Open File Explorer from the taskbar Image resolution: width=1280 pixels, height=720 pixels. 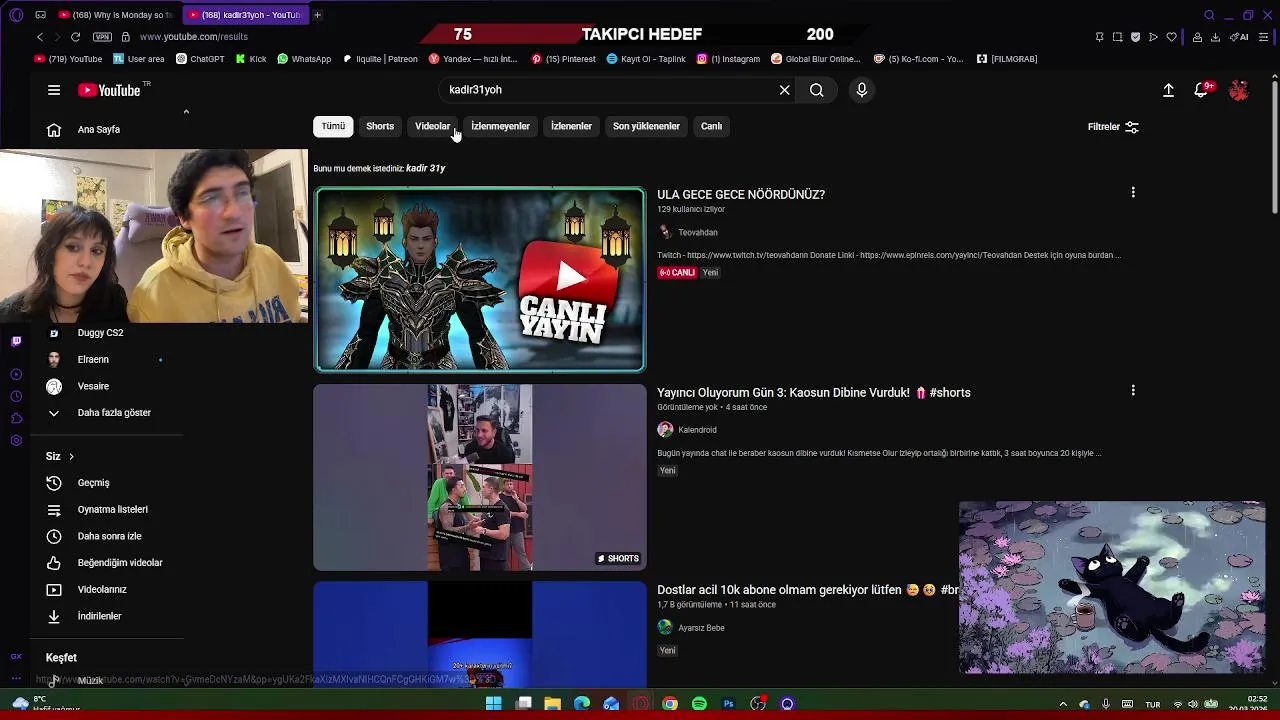pyautogui.click(x=553, y=704)
